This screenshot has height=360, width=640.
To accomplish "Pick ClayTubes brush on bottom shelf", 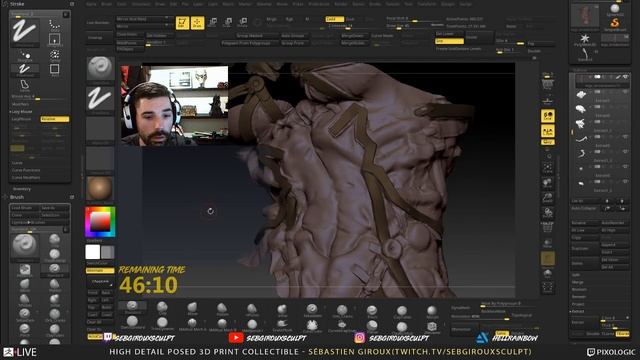I will (x=402, y=312).
